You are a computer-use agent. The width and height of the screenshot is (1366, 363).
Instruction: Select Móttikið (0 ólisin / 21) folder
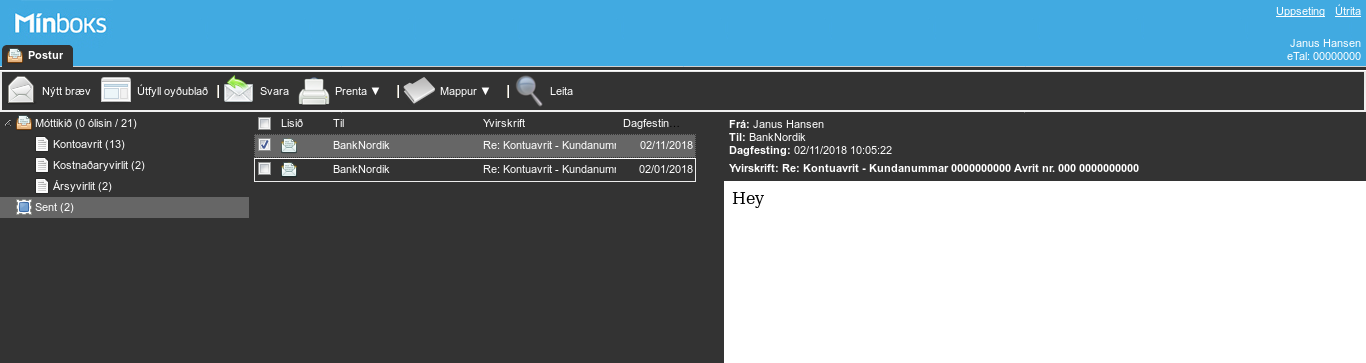[x=85, y=123]
